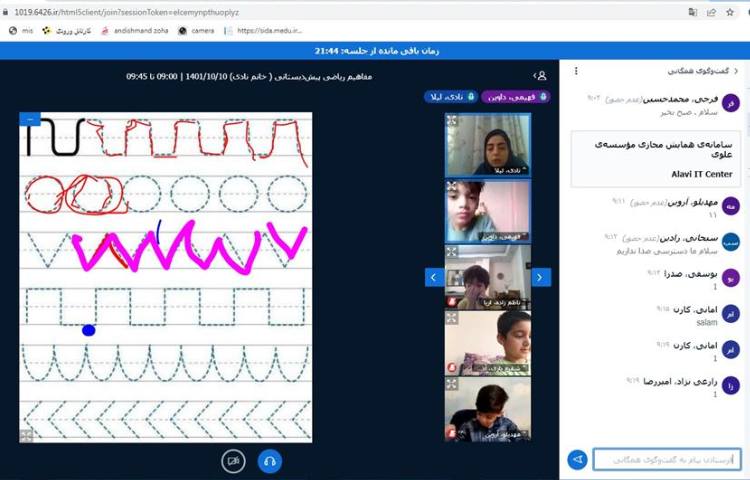Open the users list toggle icon
The height and width of the screenshot is (480, 750).
pyautogui.click(x=541, y=75)
